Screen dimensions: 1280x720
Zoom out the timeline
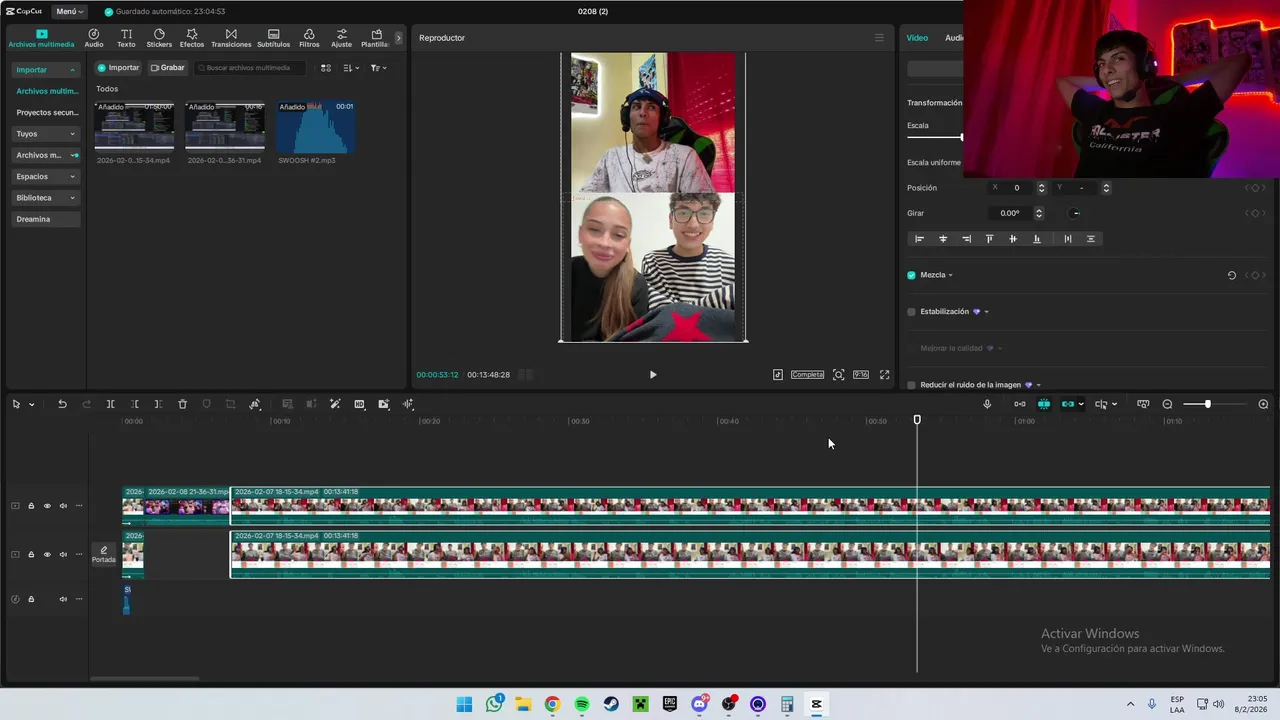coord(1167,404)
